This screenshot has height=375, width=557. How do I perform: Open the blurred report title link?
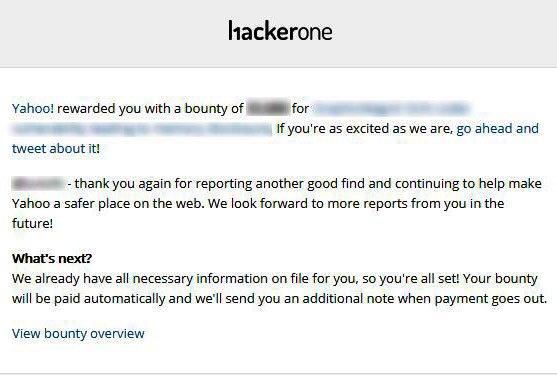tap(391, 108)
